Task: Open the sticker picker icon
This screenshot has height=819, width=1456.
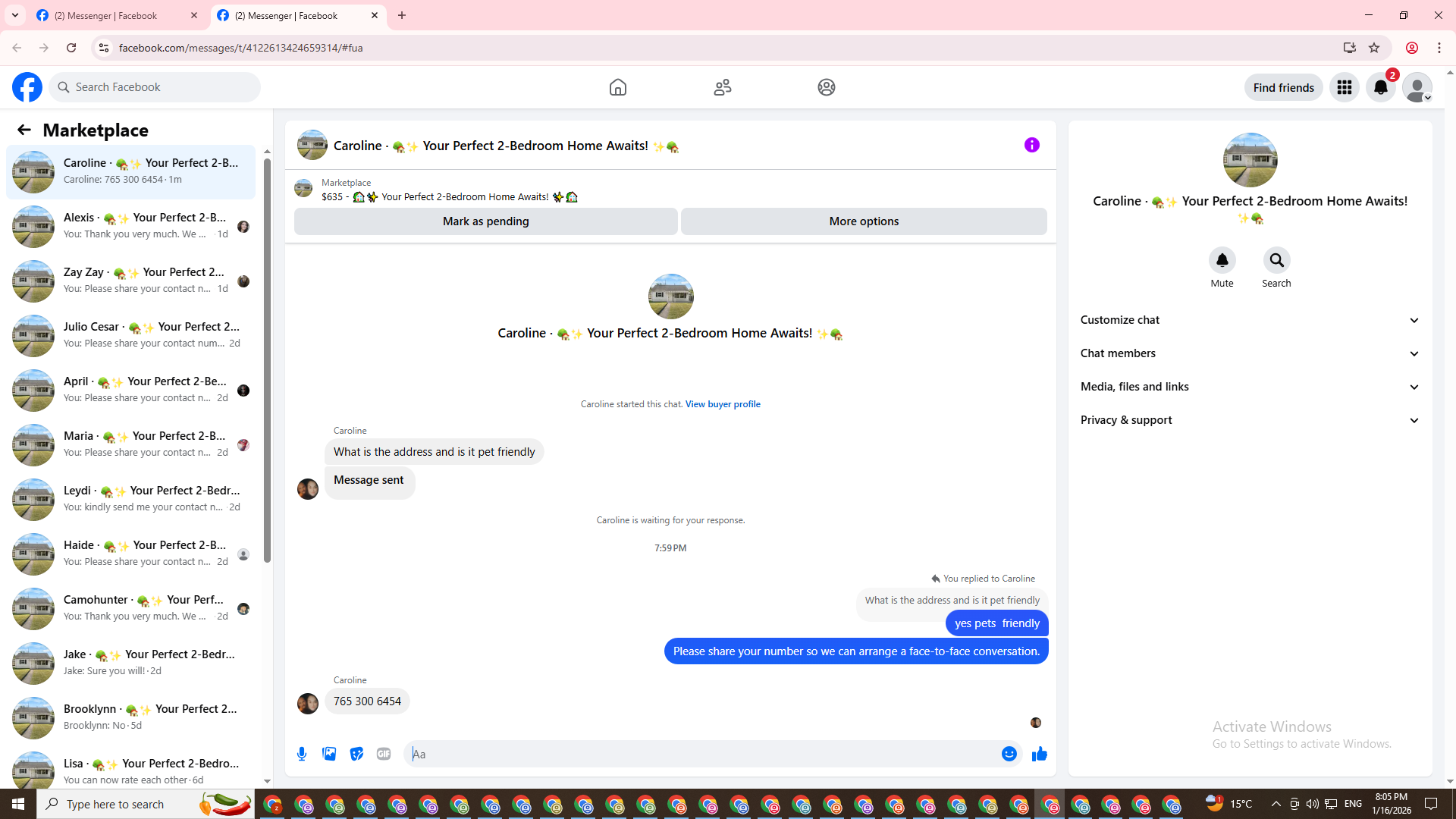Action: click(x=356, y=754)
